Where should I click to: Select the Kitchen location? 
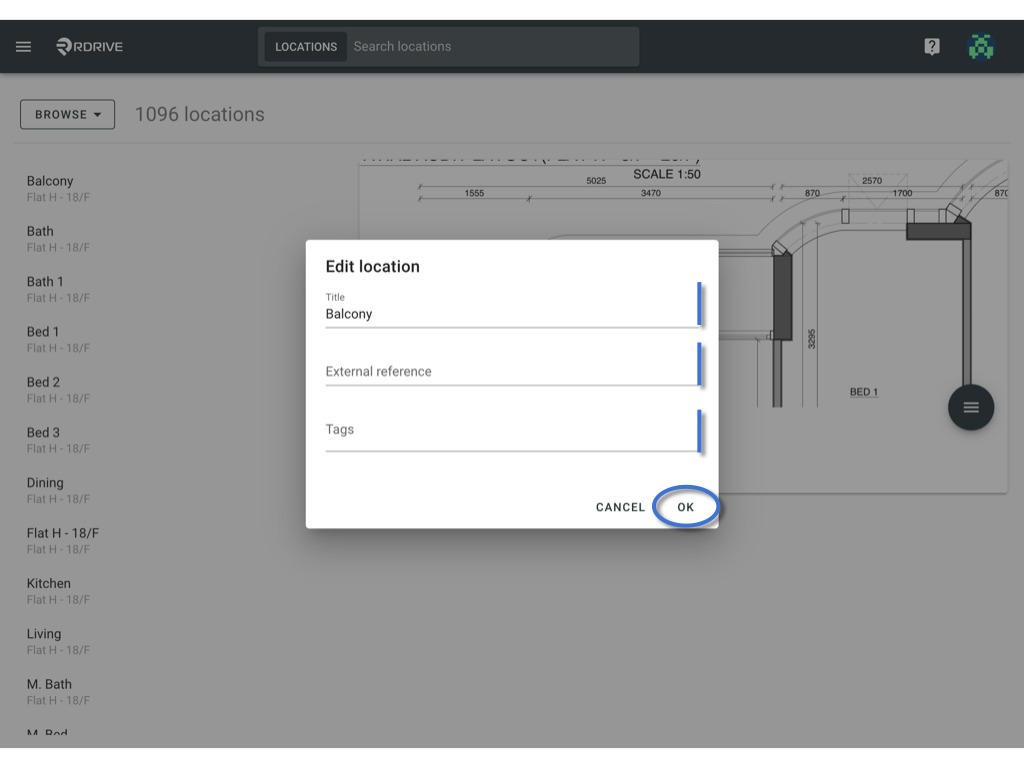[59, 590]
